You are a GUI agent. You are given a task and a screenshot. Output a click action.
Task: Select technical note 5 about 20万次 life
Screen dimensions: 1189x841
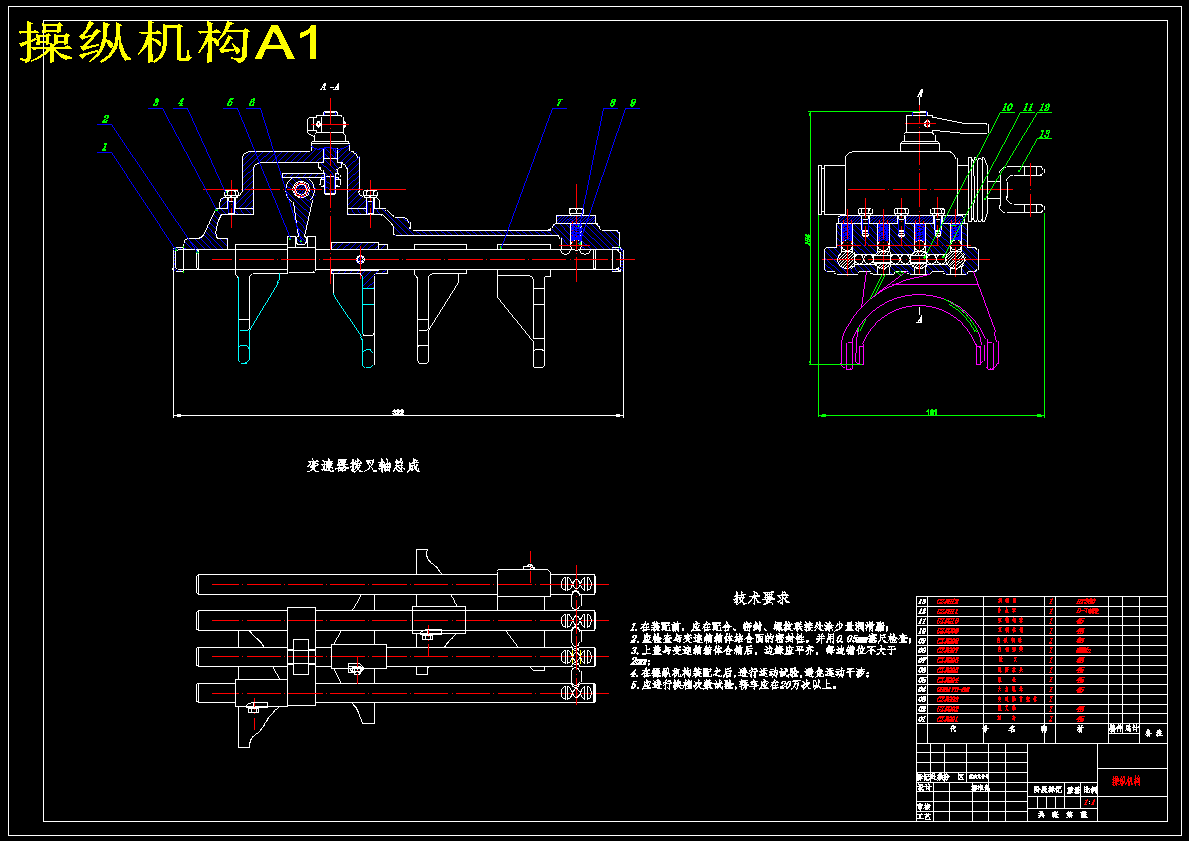tap(733, 684)
